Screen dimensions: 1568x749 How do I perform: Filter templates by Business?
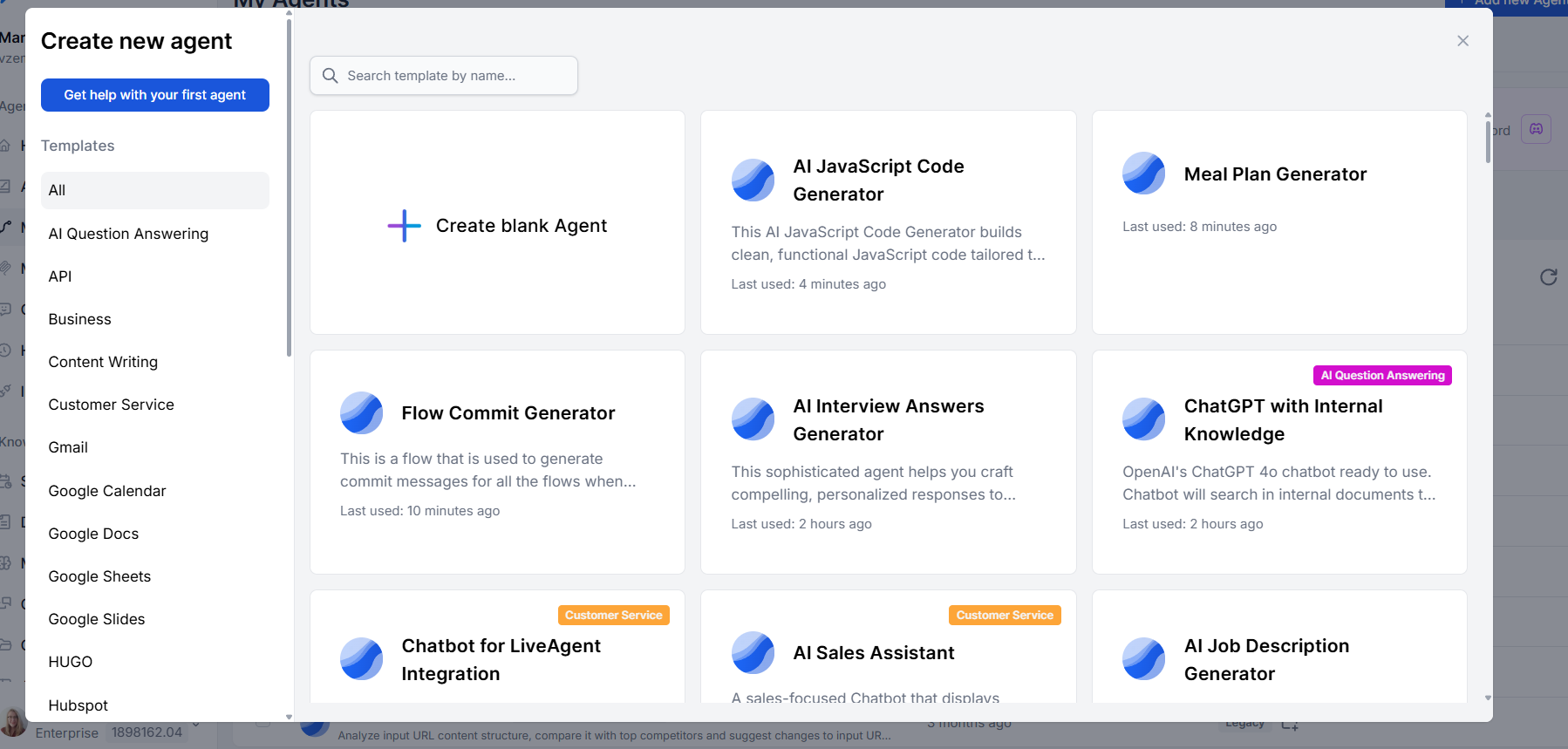(x=155, y=319)
